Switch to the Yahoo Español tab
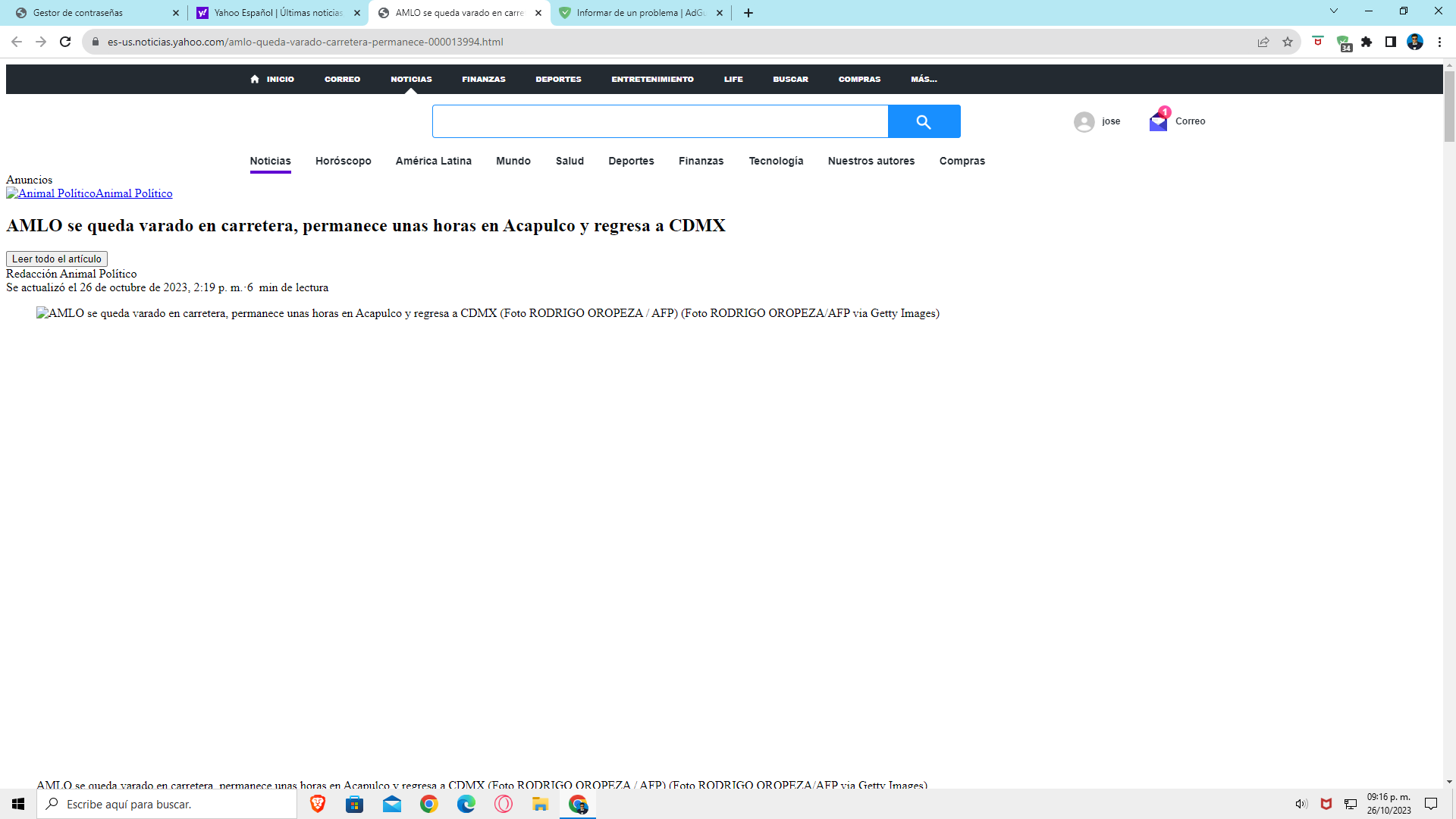 [x=273, y=13]
